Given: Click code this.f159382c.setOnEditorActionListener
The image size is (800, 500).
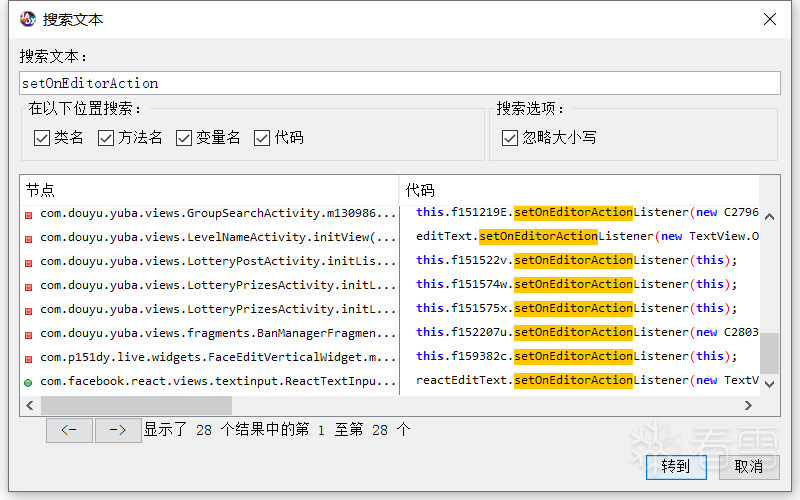Looking at the screenshot, I should [577, 356].
